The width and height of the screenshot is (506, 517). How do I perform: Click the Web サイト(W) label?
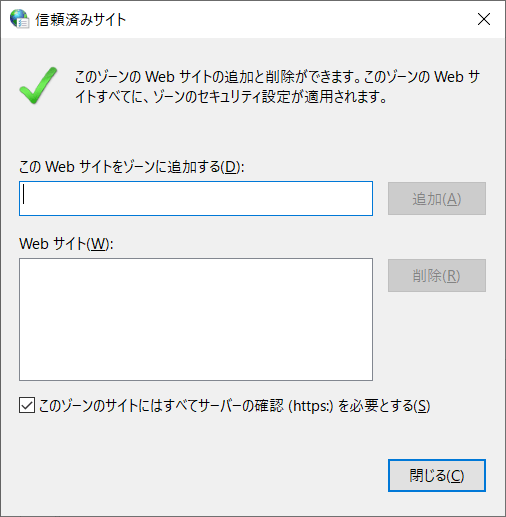click(x=66, y=244)
